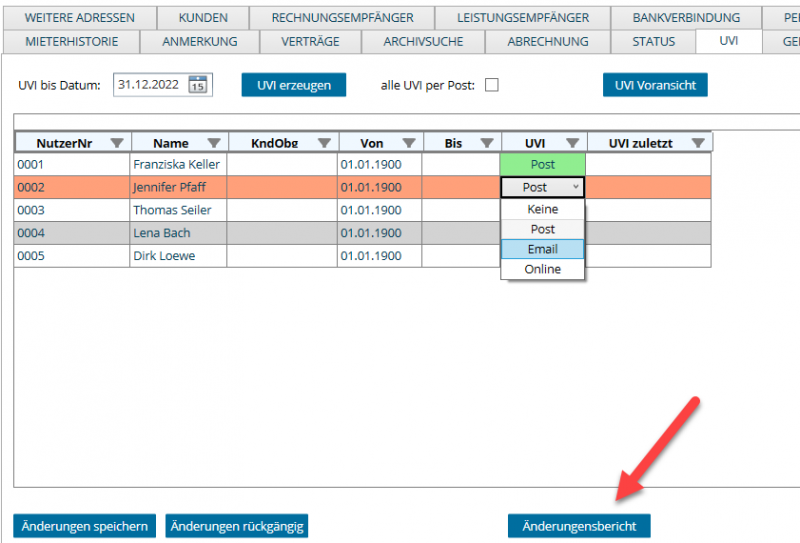This screenshot has height=543, width=800.
Task: Click NutzerNr cell 0003
Action: click(x=72, y=210)
